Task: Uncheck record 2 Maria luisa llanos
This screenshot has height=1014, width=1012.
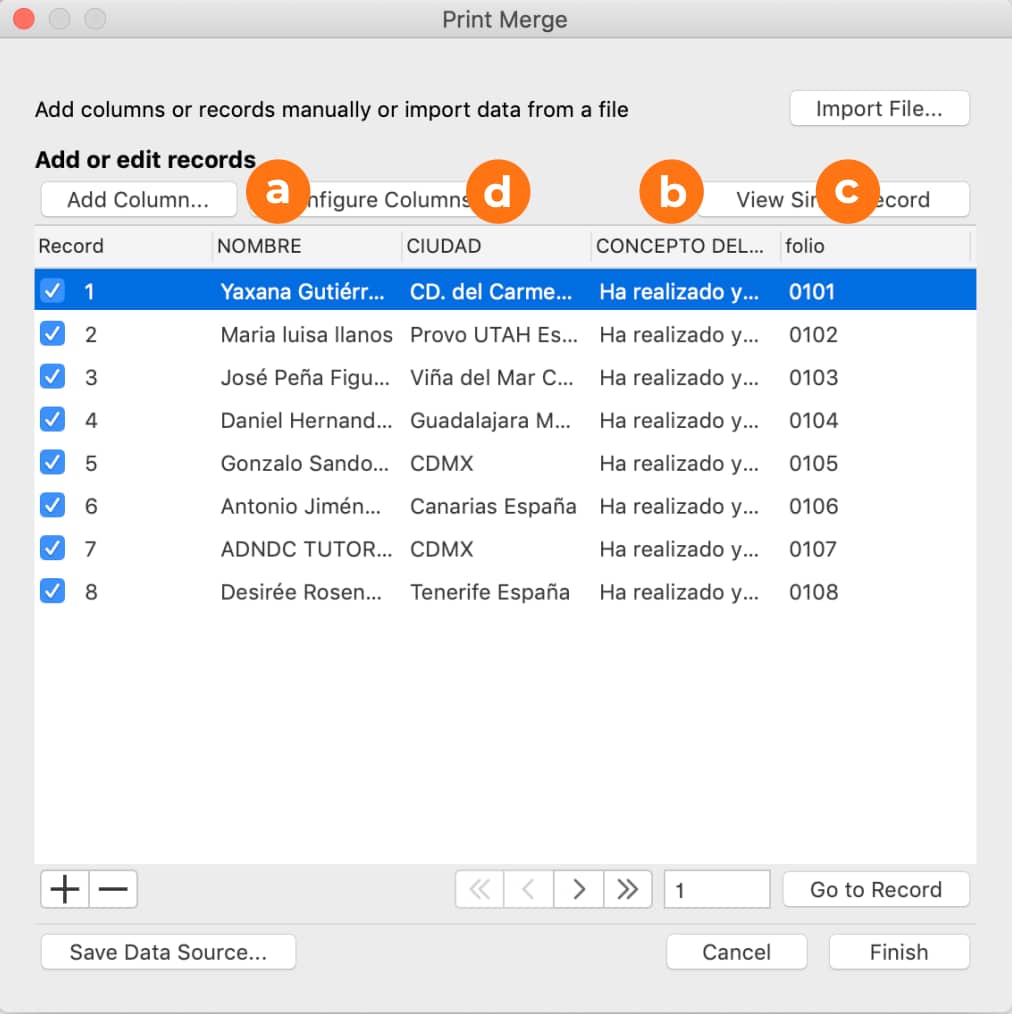Action: [x=52, y=334]
